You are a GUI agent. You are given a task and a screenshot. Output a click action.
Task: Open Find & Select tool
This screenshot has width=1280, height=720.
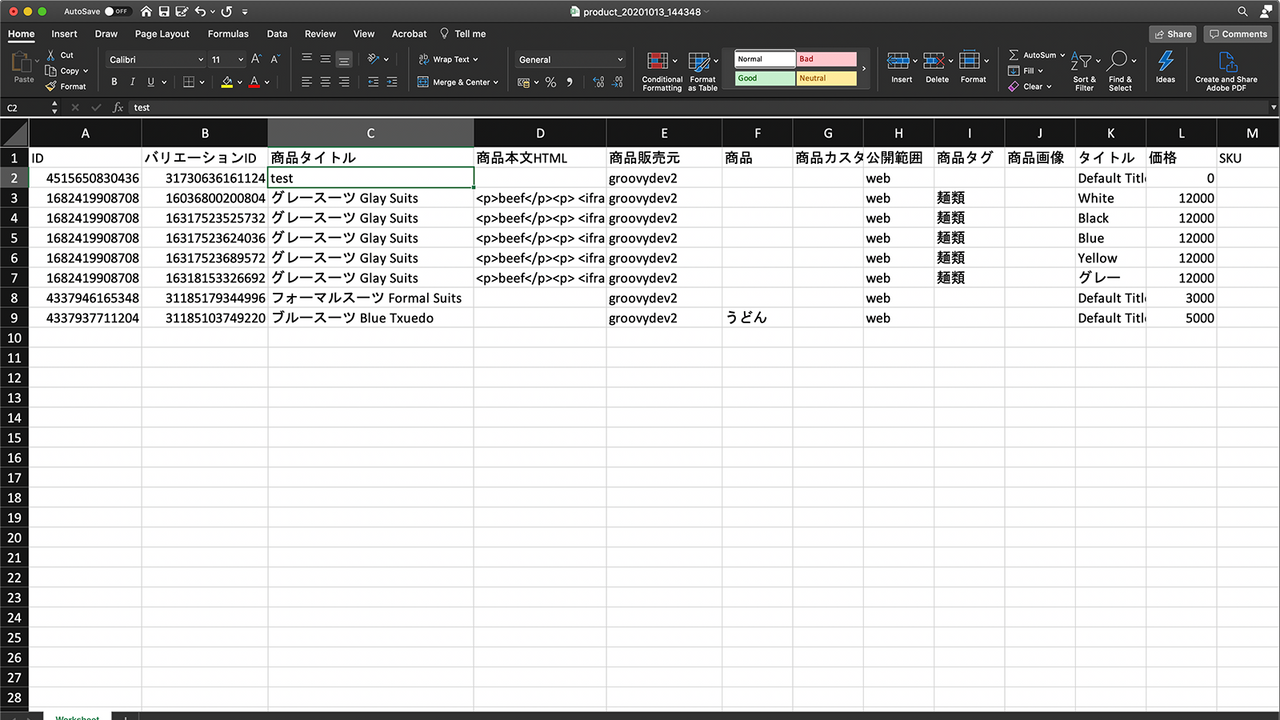point(1120,70)
